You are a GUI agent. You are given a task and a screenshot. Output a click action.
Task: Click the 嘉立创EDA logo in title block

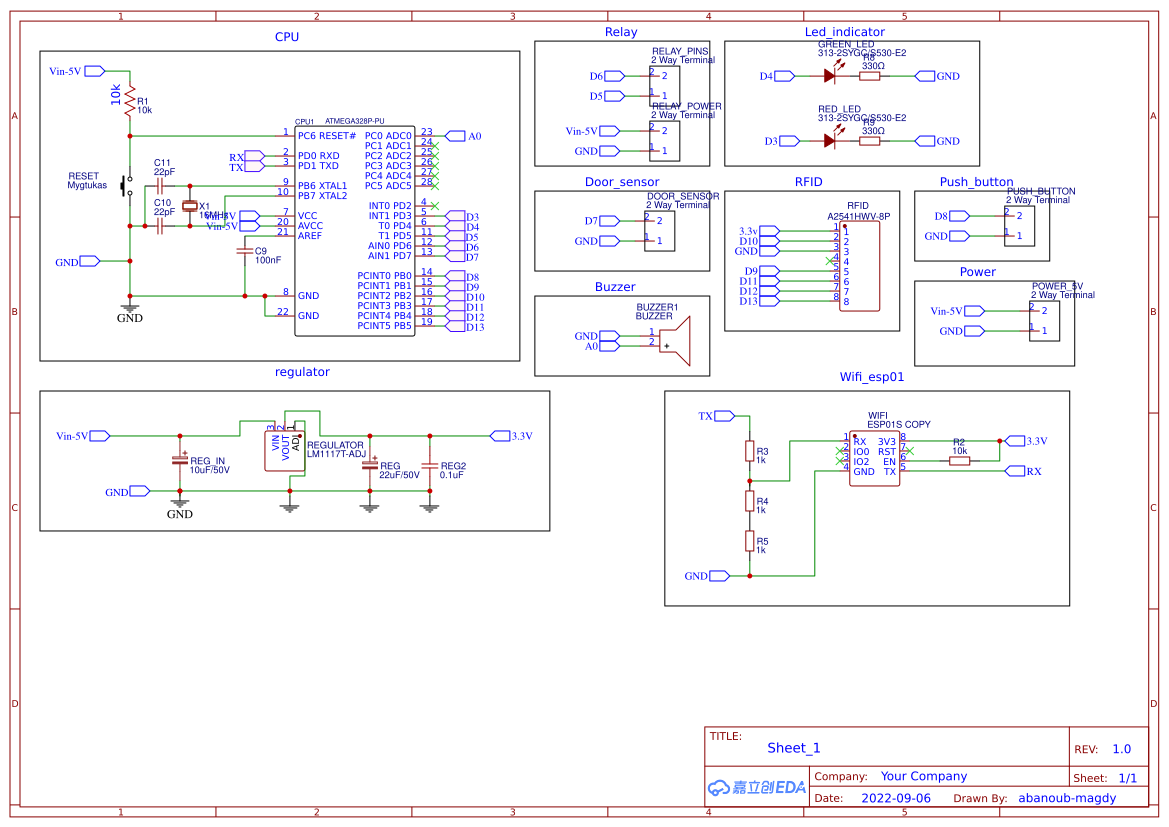tap(756, 787)
